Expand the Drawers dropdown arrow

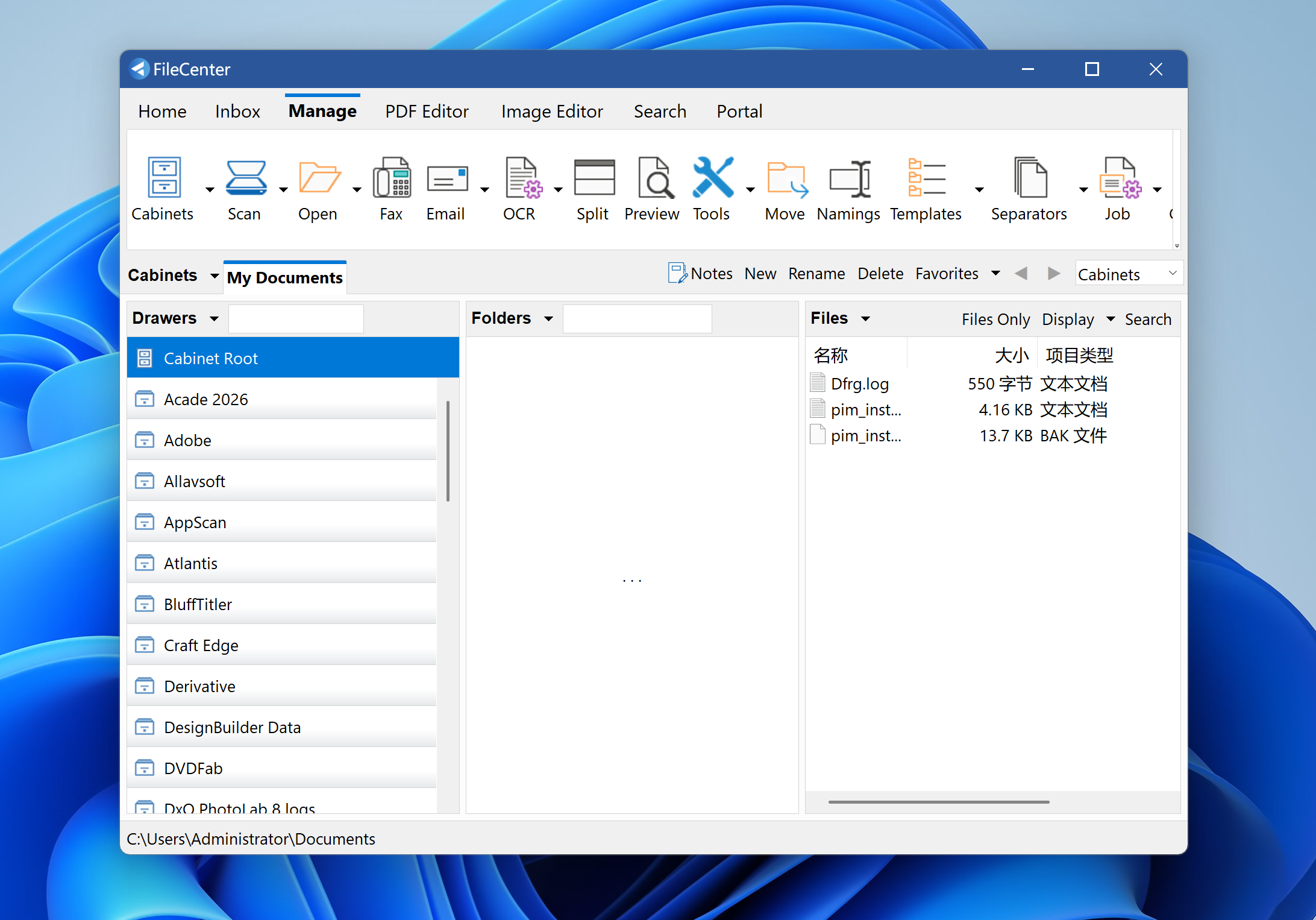[x=214, y=318]
